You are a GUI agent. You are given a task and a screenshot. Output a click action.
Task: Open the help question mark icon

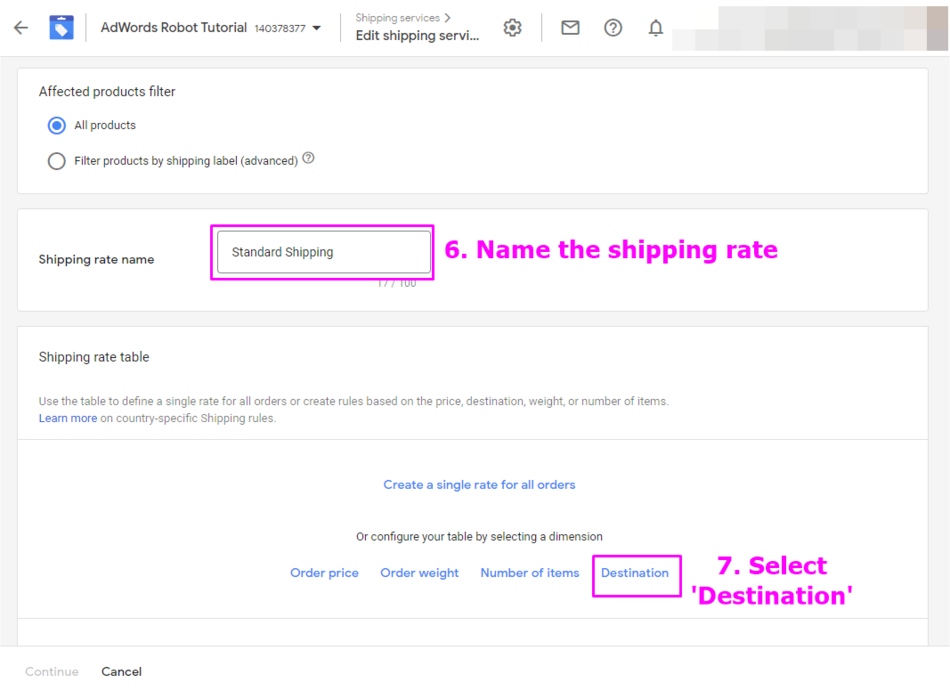(613, 28)
